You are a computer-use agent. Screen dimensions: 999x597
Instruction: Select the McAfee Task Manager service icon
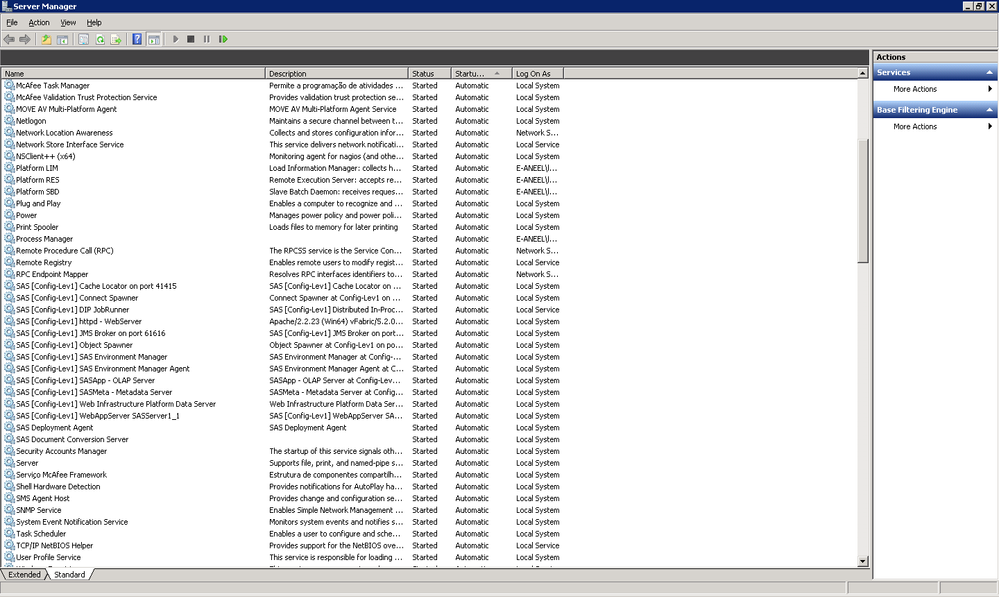[x=9, y=85]
